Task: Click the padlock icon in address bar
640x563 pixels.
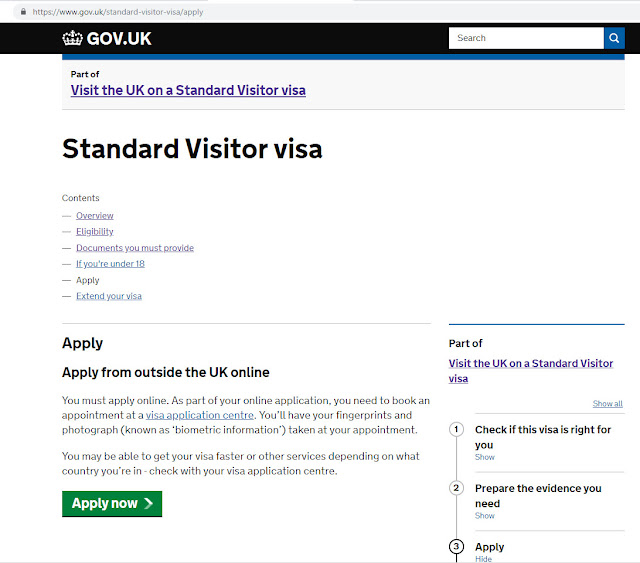Action: 24,11
